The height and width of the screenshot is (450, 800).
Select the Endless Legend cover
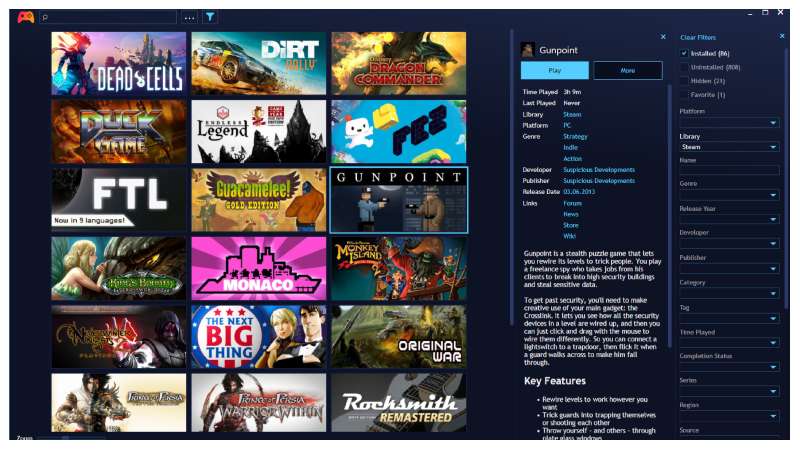pos(259,132)
